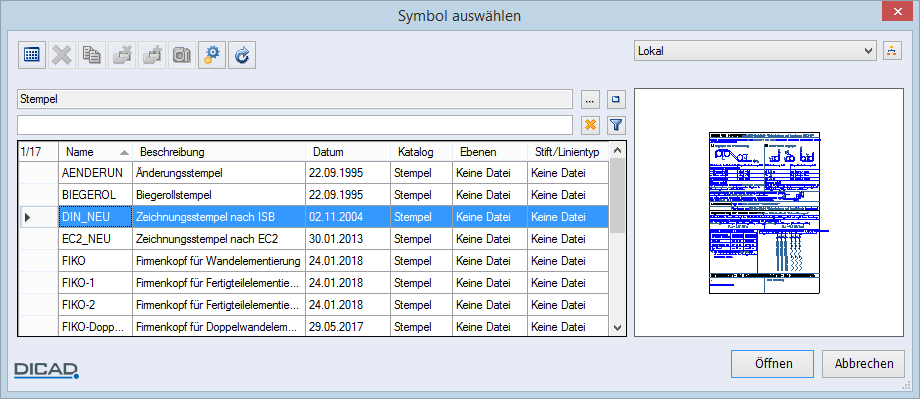Click the camera snapshot toolbar icon
920x399 pixels.
point(181,55)
